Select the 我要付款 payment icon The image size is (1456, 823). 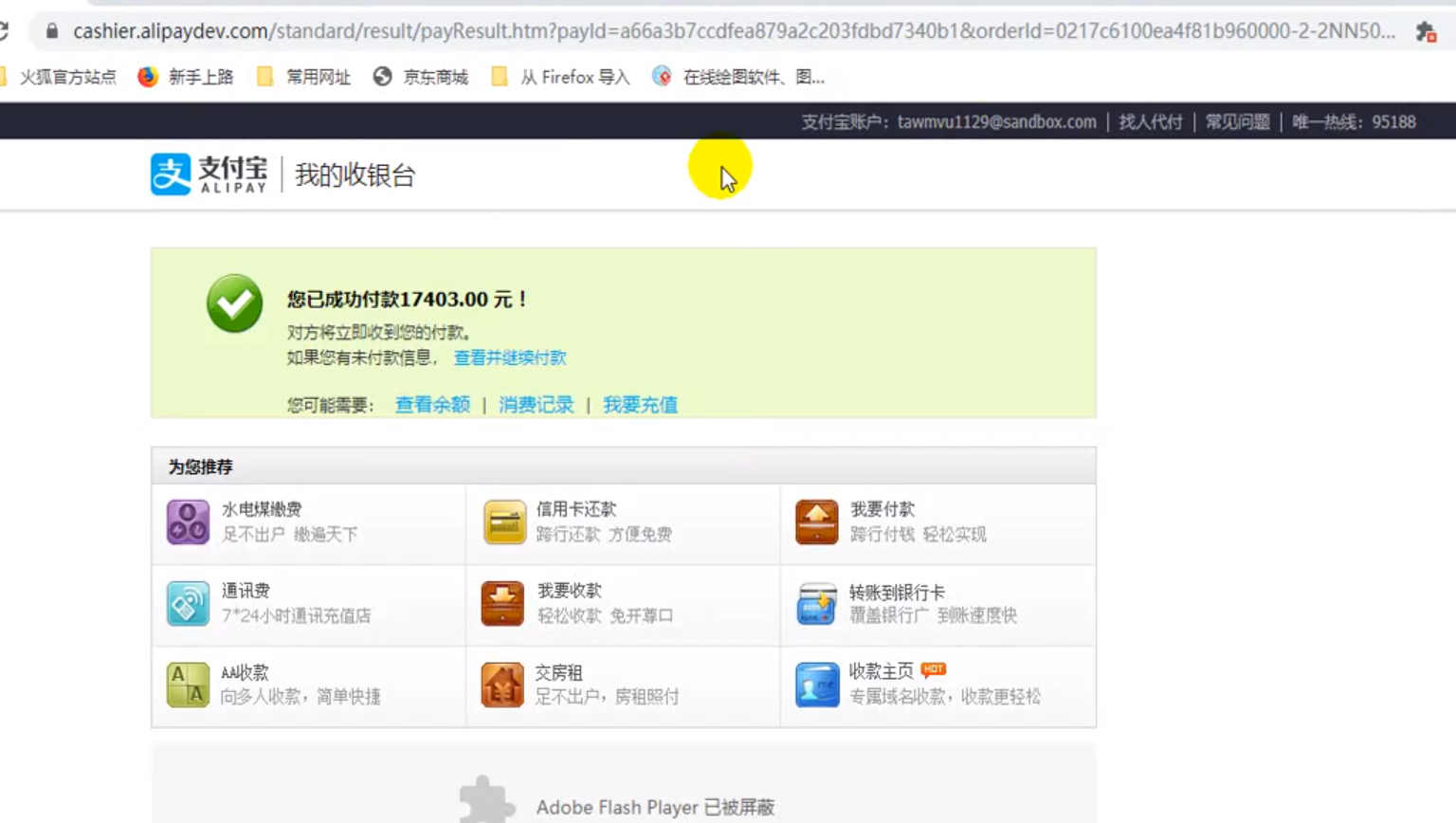click(x=816, y=522)
